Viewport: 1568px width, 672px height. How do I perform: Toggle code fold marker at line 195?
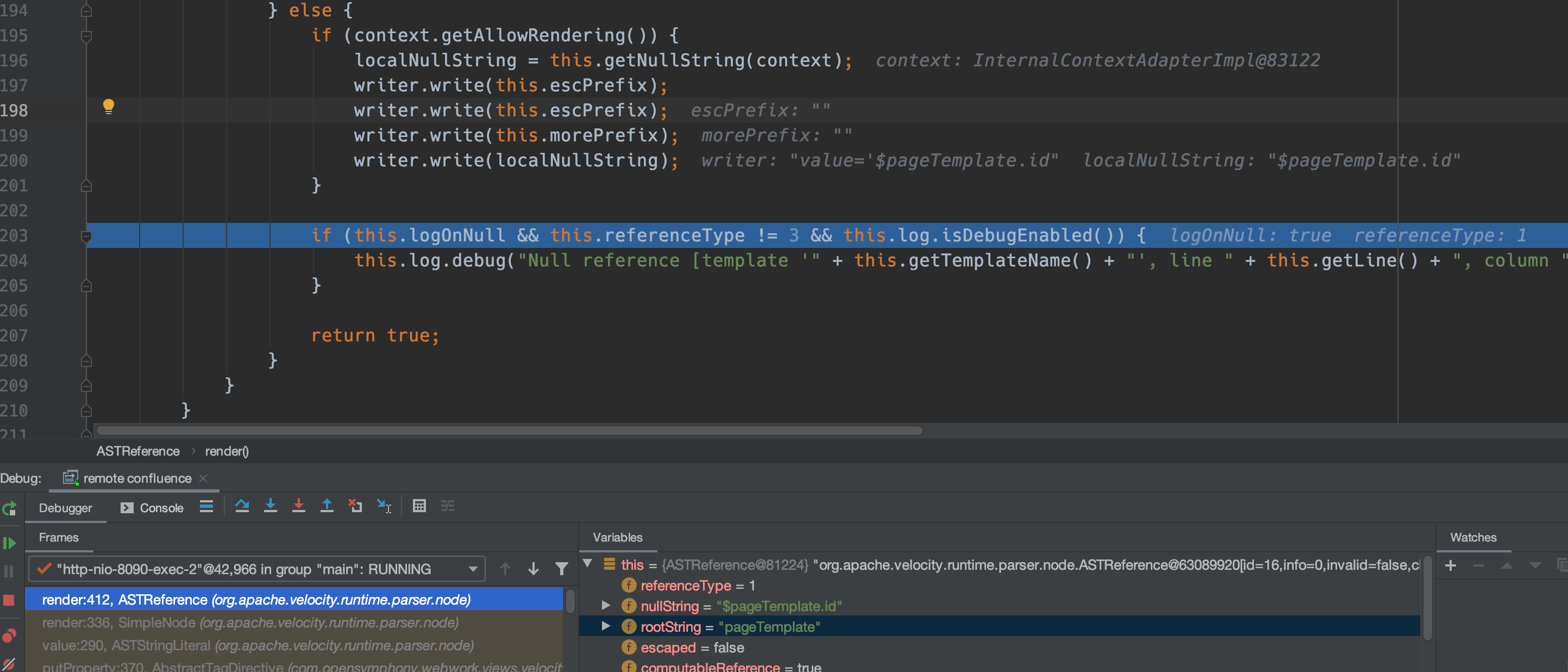pyautogui.click(x=86, y=36)
